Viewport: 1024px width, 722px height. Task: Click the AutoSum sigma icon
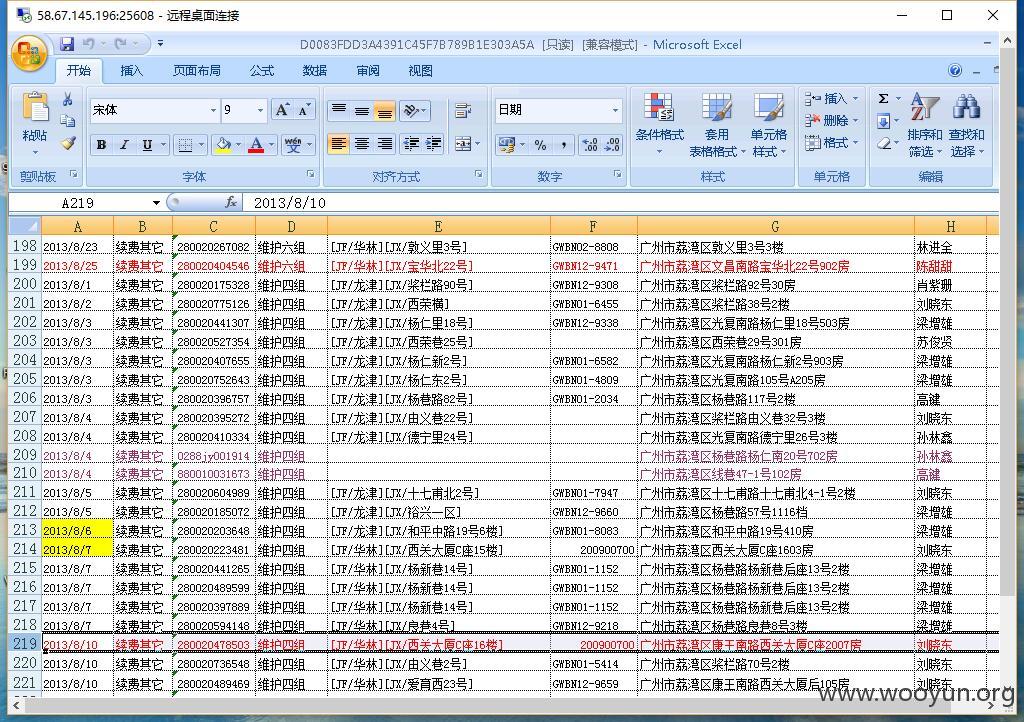coord(883,99)
